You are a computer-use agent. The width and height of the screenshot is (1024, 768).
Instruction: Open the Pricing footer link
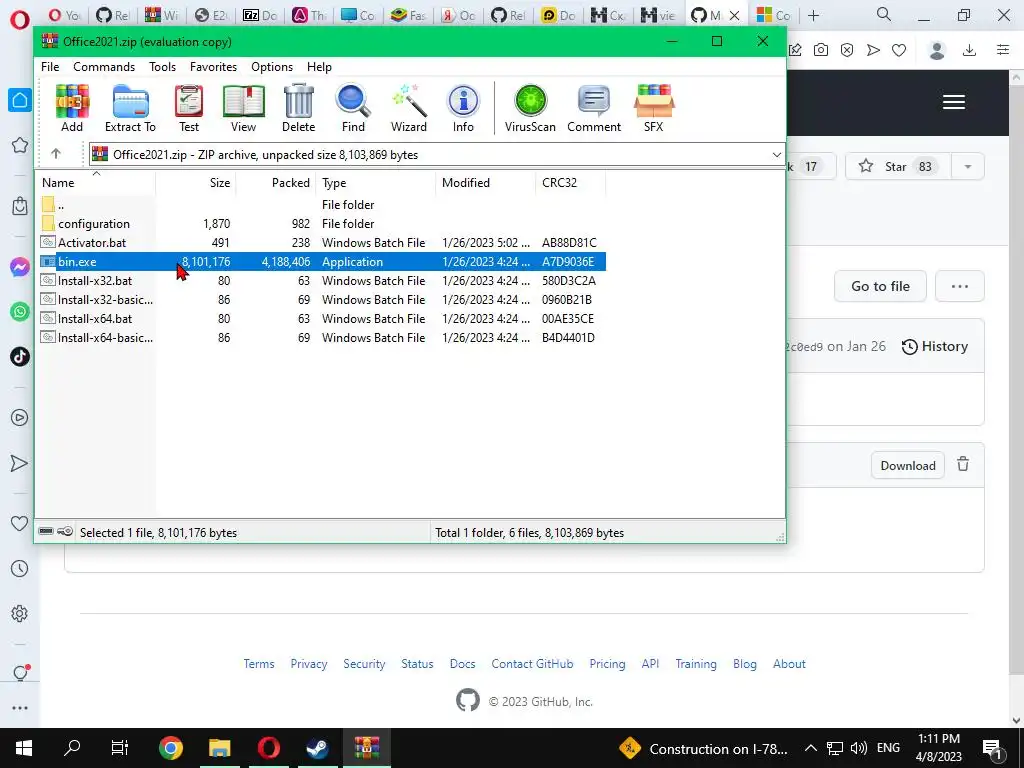(607, 664)
